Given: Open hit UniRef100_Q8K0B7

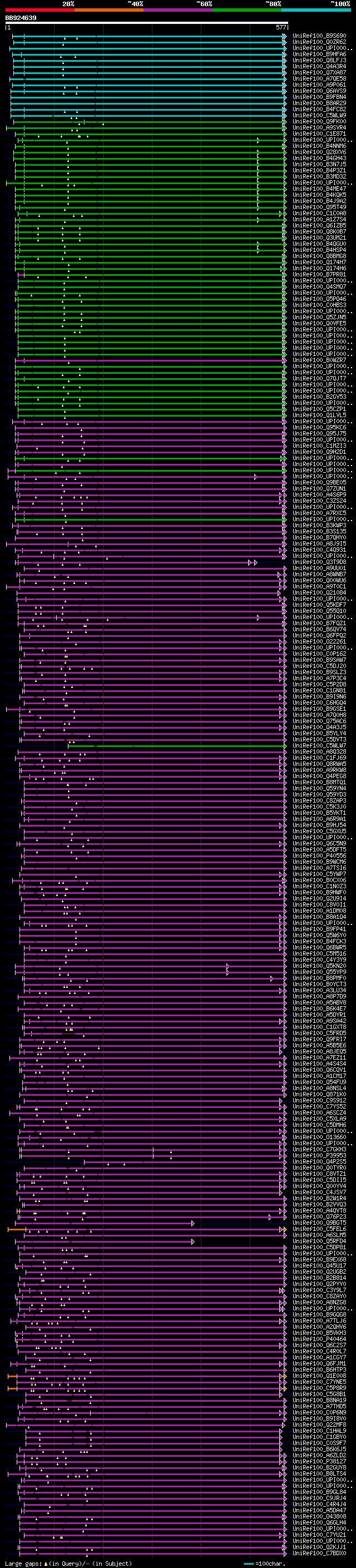Looking at the screenshot, I should point(319,232).
